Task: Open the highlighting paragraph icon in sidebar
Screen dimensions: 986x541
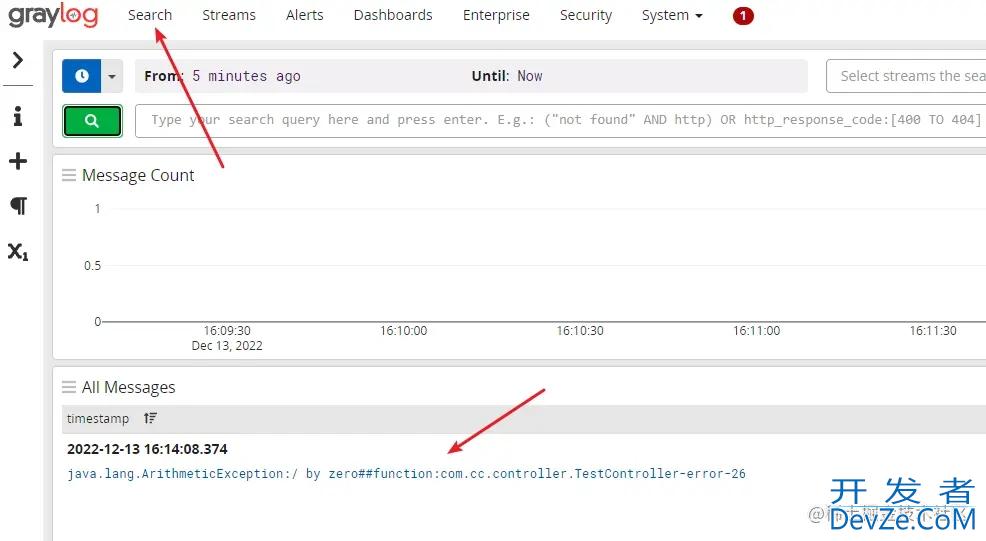Action: tap(18, 206)
